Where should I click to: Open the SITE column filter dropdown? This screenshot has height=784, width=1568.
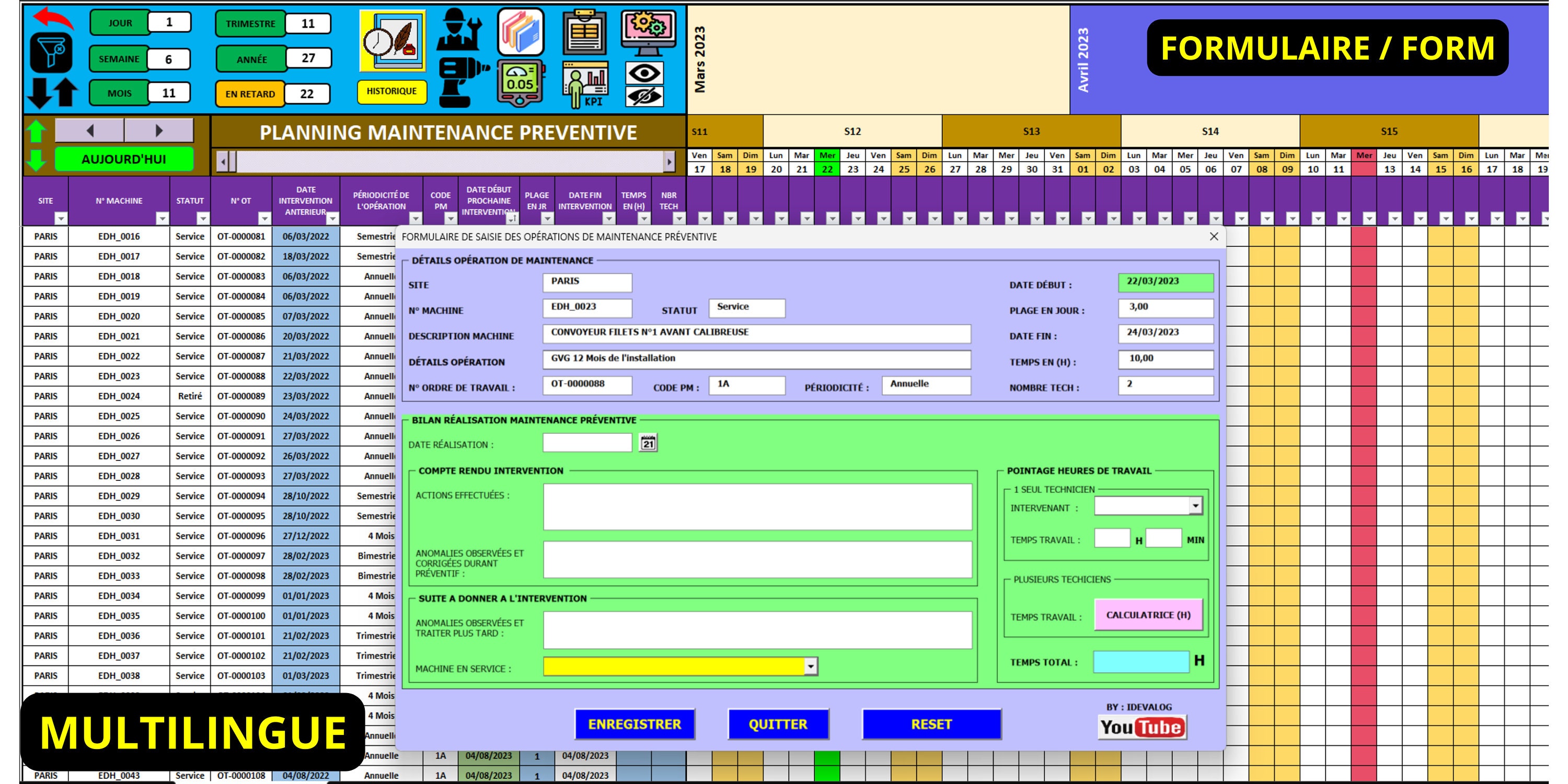[61, 218]
